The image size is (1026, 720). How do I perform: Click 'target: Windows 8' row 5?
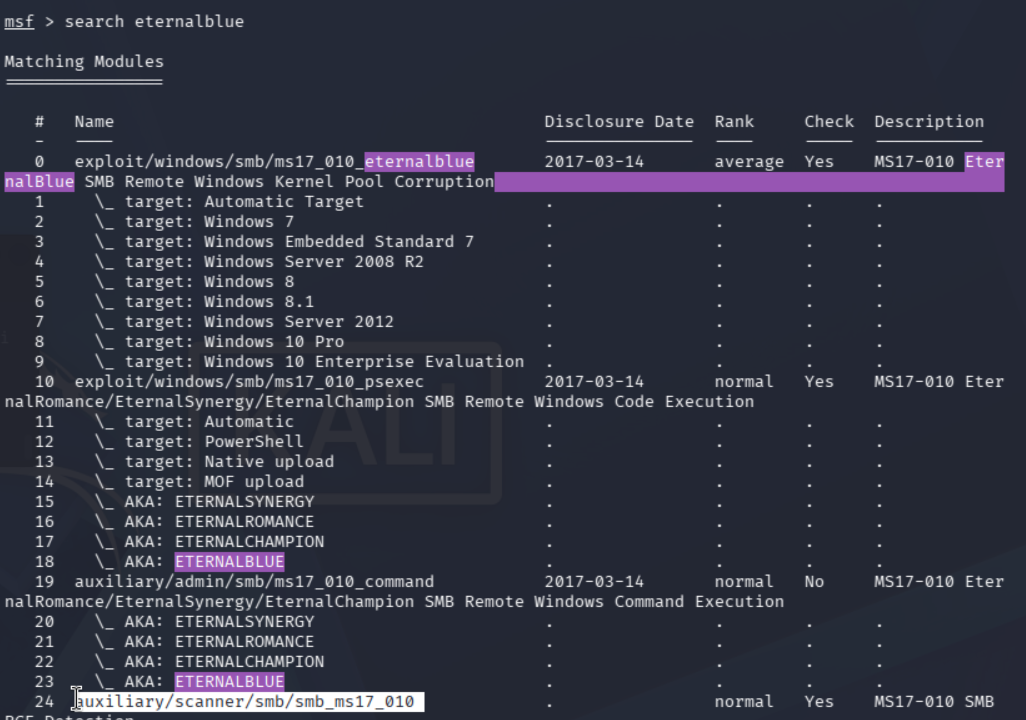point(209,281)
